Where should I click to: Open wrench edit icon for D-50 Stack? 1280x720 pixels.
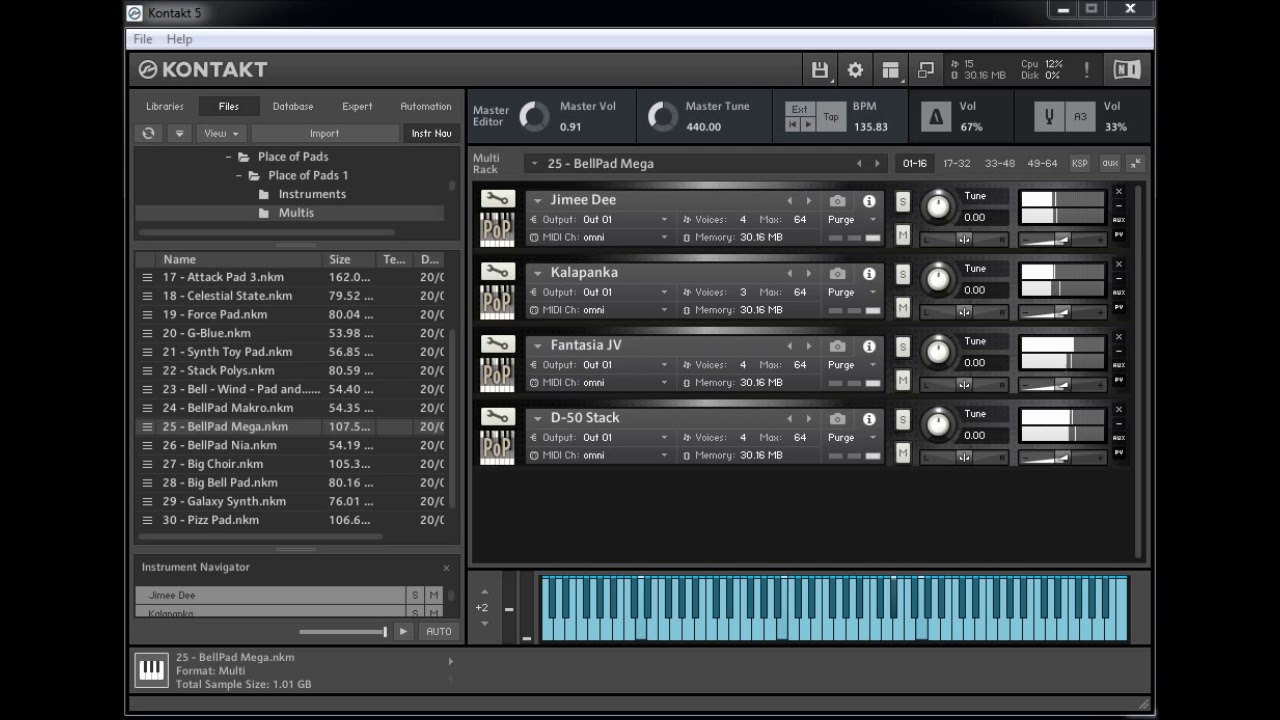(497, 416)
